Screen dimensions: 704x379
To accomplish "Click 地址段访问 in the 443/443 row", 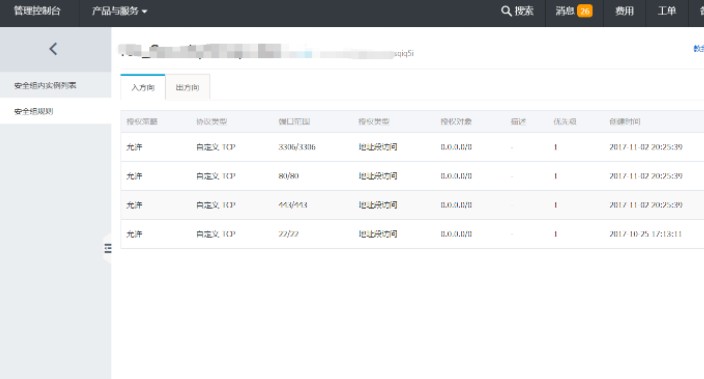I will (378, 205).
